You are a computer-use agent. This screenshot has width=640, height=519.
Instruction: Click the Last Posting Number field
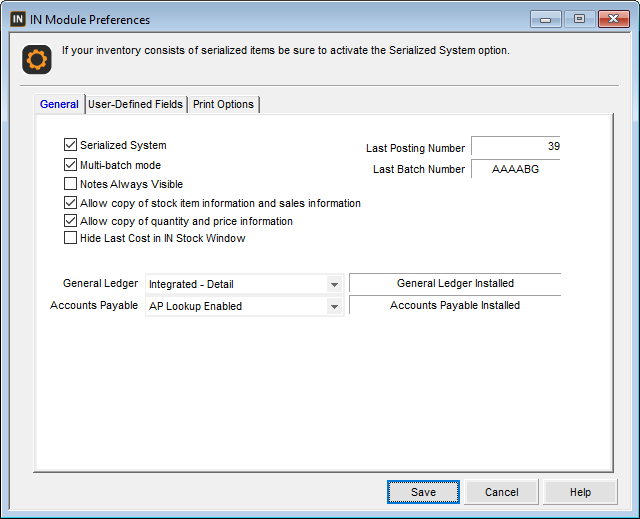(x=515, y=147)
